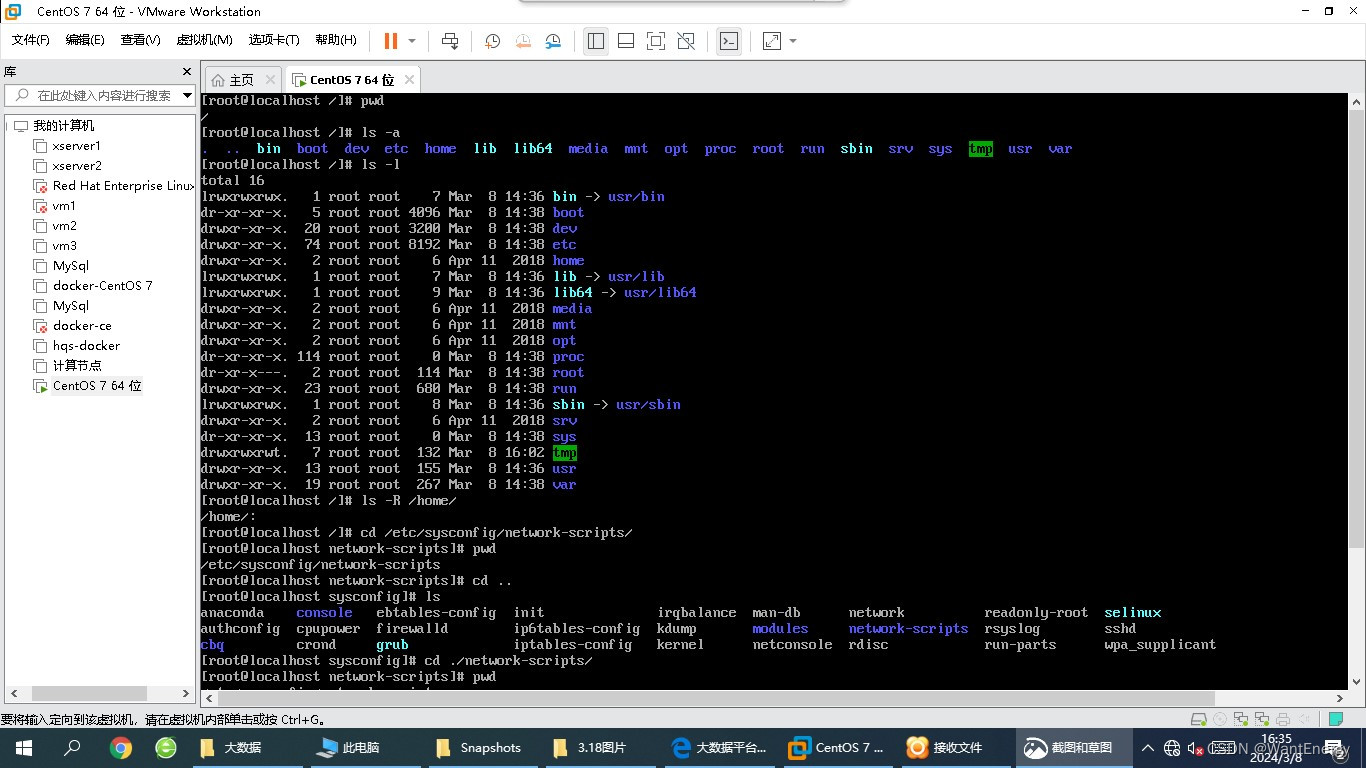Click the taskbar search magnifier icon
1366x768 pixels.
(x=72, y=748)
